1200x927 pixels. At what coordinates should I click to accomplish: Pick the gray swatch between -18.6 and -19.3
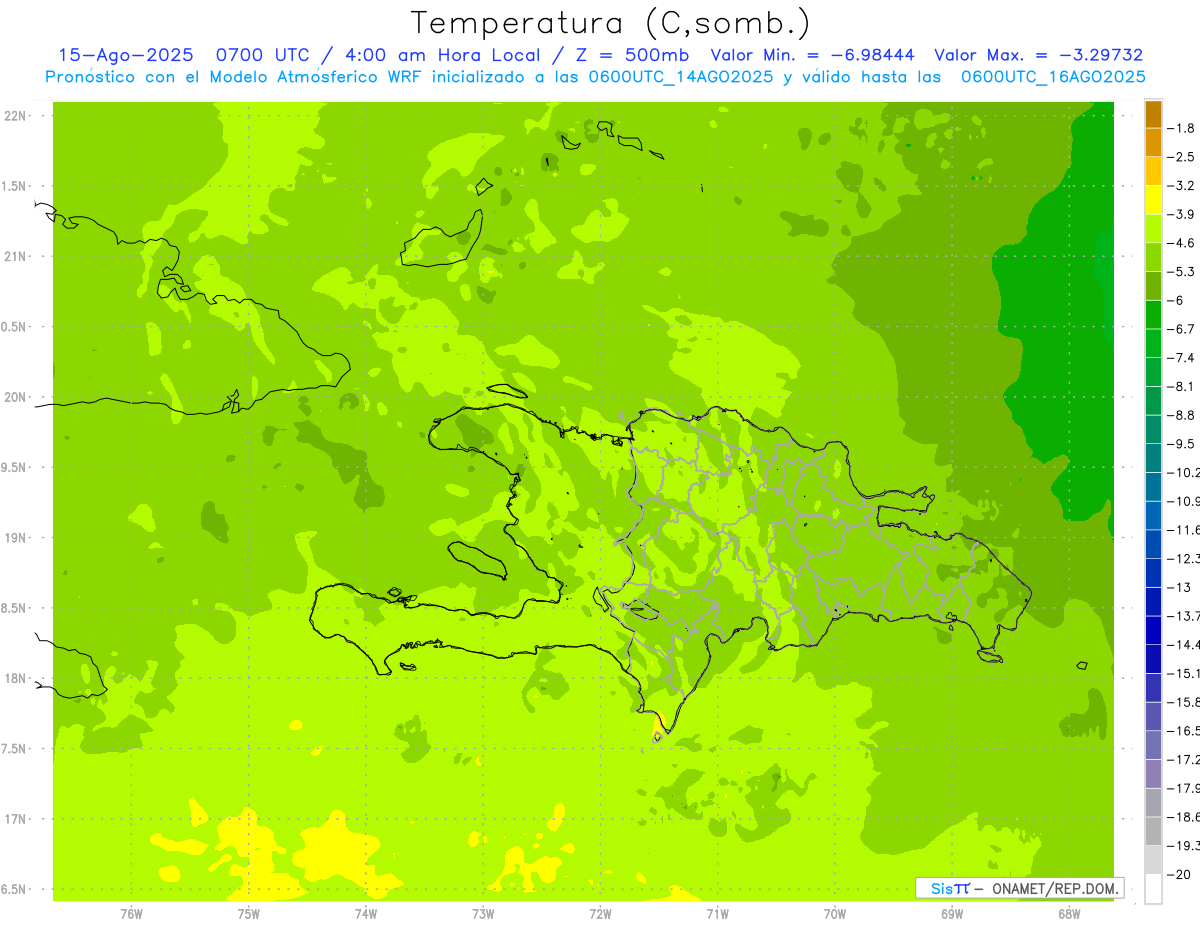coord(1153,831)
